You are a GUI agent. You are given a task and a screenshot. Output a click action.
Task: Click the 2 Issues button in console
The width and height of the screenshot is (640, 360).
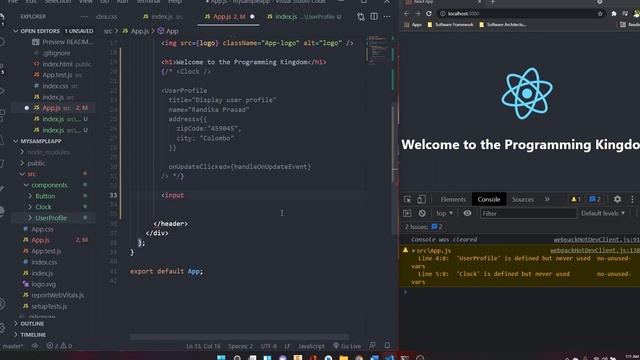[x=424, y=227]
